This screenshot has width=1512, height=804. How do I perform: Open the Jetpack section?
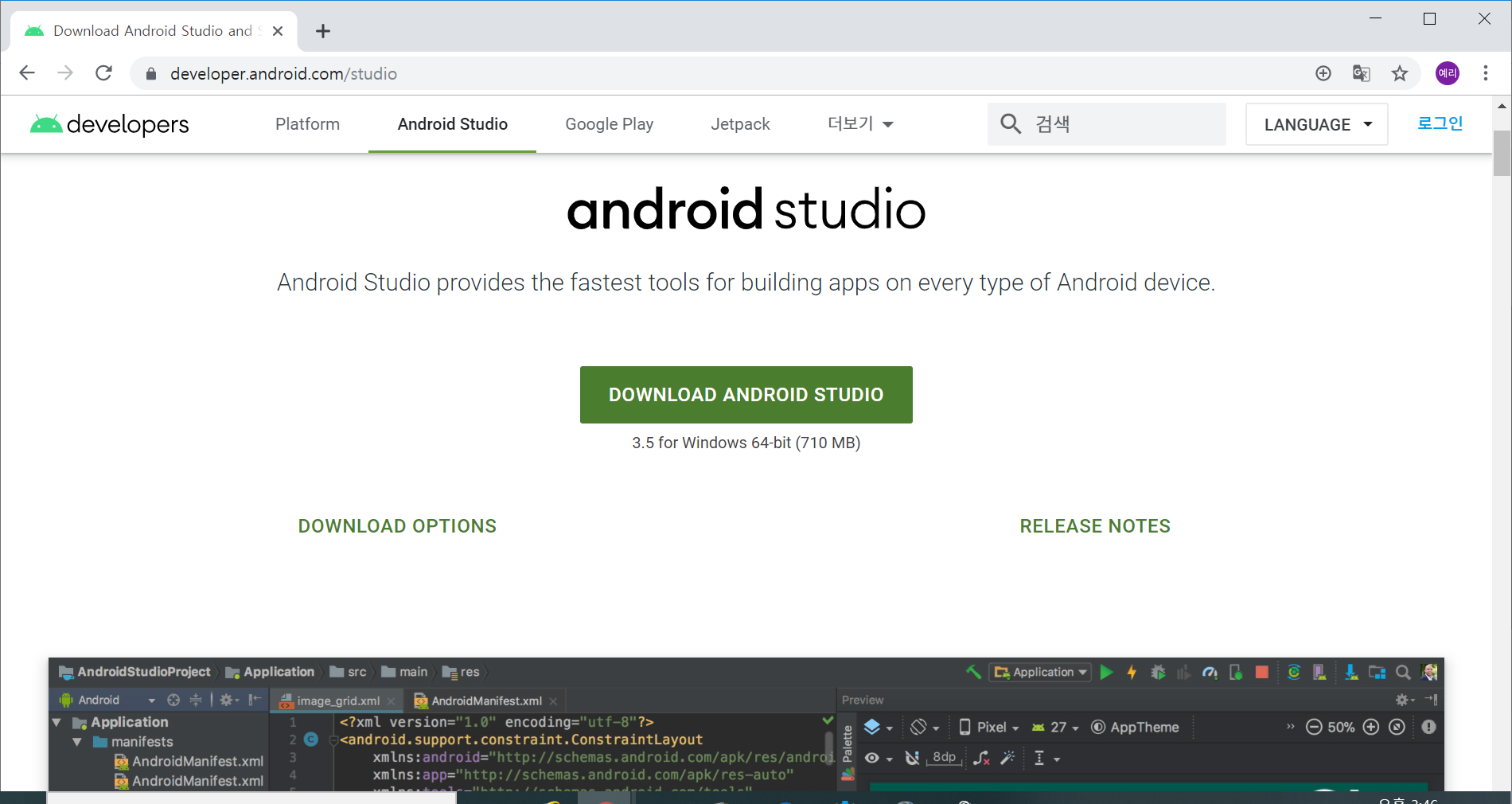740,124
